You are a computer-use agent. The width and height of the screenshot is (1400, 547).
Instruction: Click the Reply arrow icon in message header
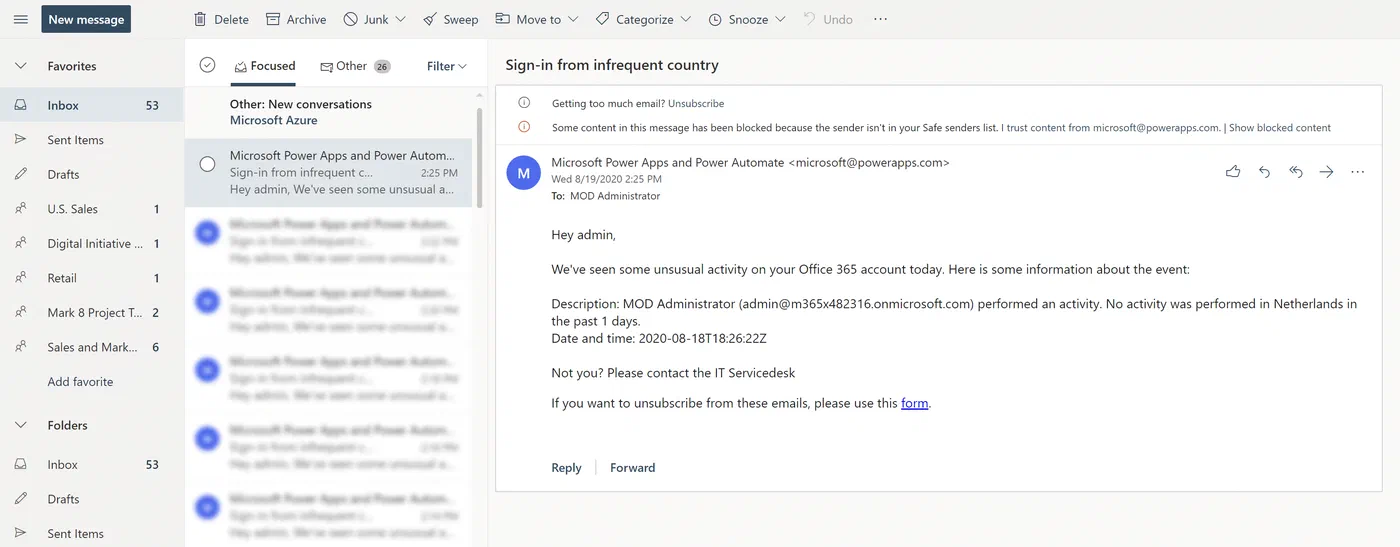[x=1264, y=172]
